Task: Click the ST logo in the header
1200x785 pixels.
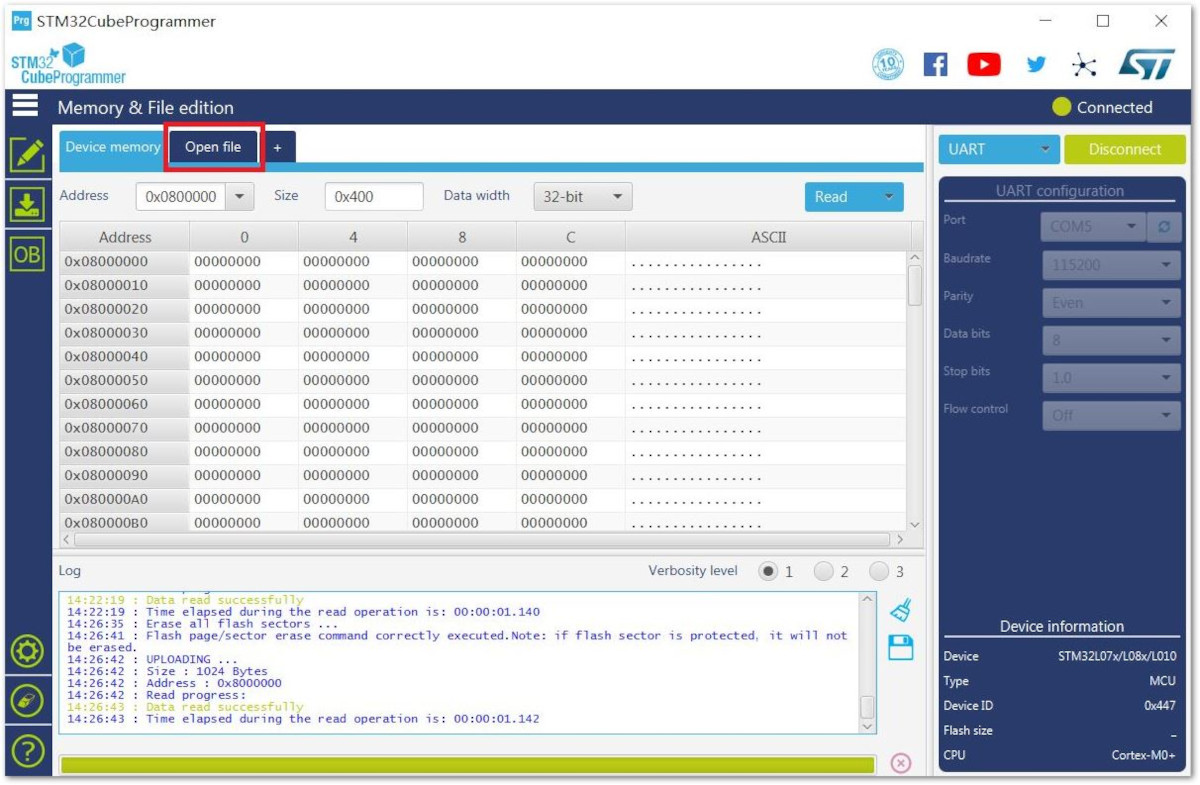Action: 1146,65
